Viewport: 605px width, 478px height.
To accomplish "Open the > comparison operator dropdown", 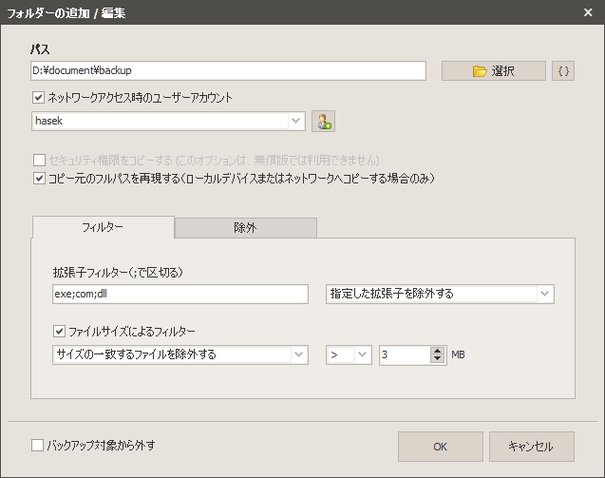I will point(361,354).
